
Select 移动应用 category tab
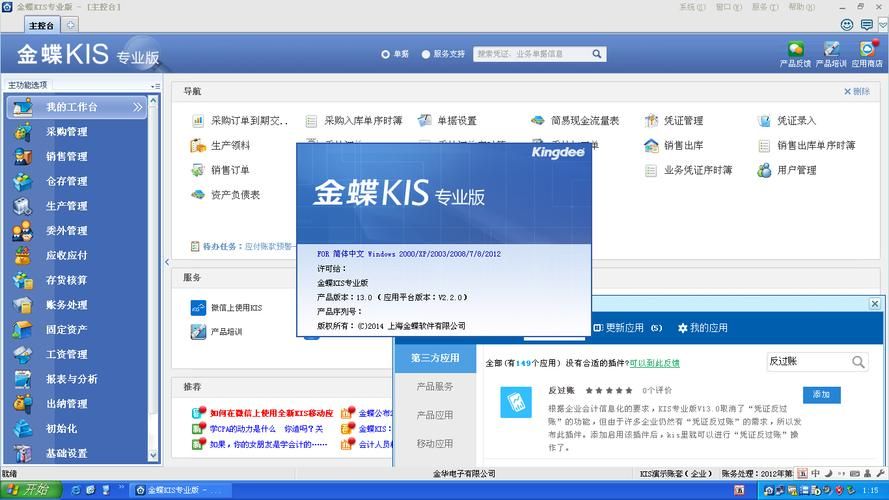click(435, 443)
